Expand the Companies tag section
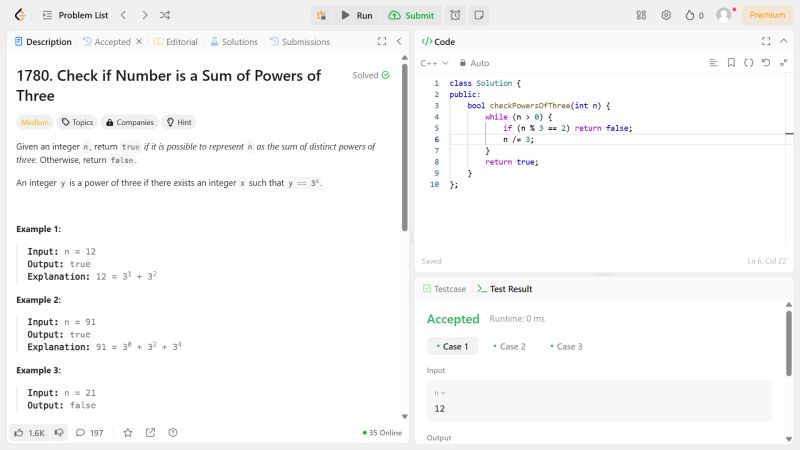Image resolution: width=800 pixels, height=450 pixels. pyautogui.click(x=129, y=122)
